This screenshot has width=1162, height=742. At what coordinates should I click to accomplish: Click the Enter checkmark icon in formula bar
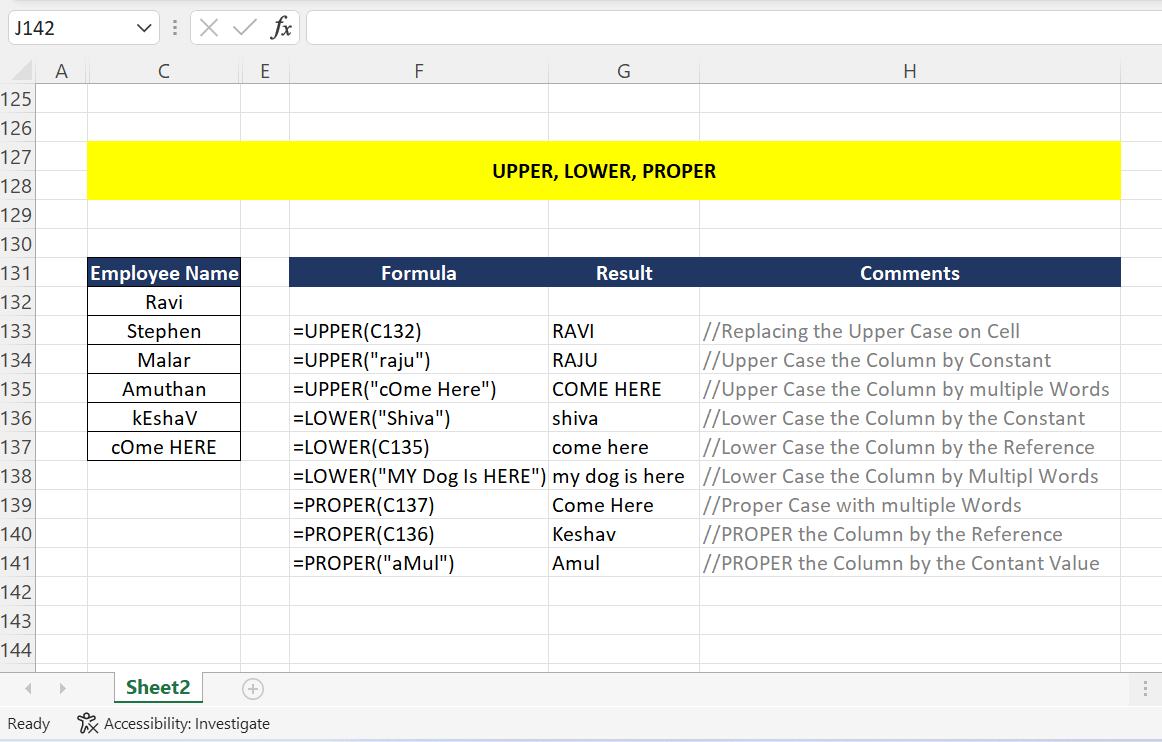(244, 28)
